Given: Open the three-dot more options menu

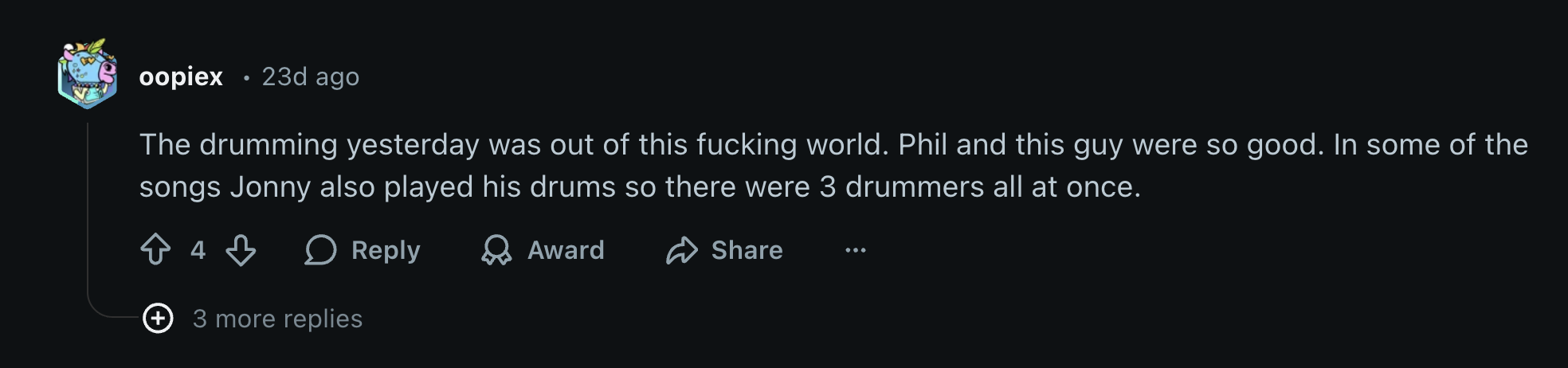Looking at the screenshot, I should point(855,250).
